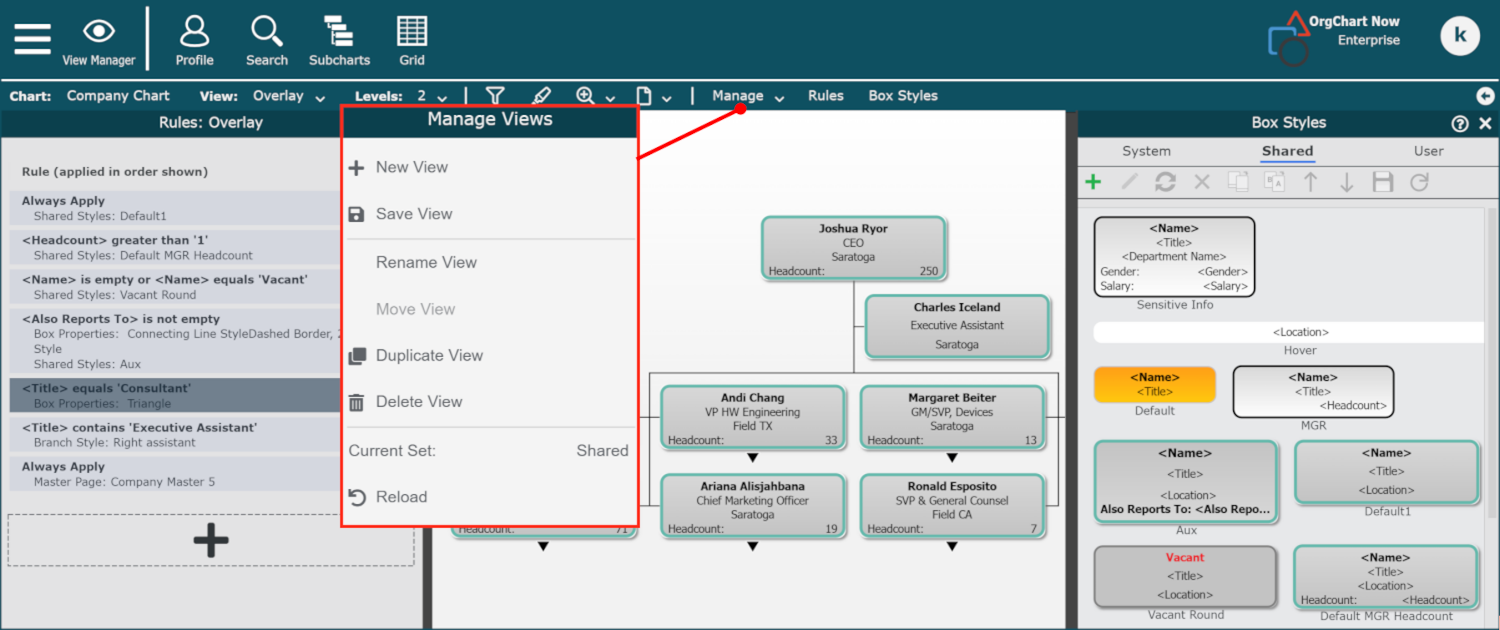Add a new rule with large plus button
Viewport: 1500px width, 630px height.
pos(211,541)
